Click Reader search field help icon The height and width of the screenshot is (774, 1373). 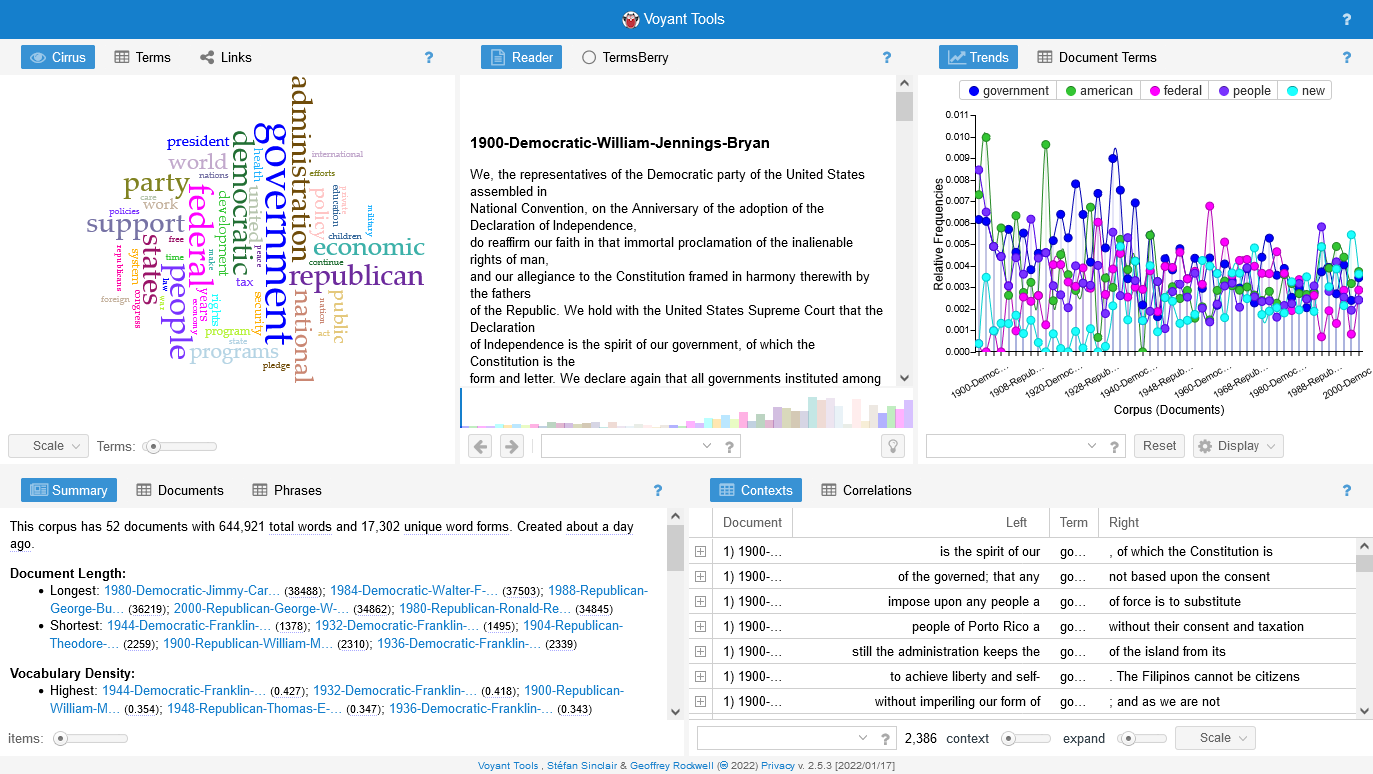(x=730, y=447)
